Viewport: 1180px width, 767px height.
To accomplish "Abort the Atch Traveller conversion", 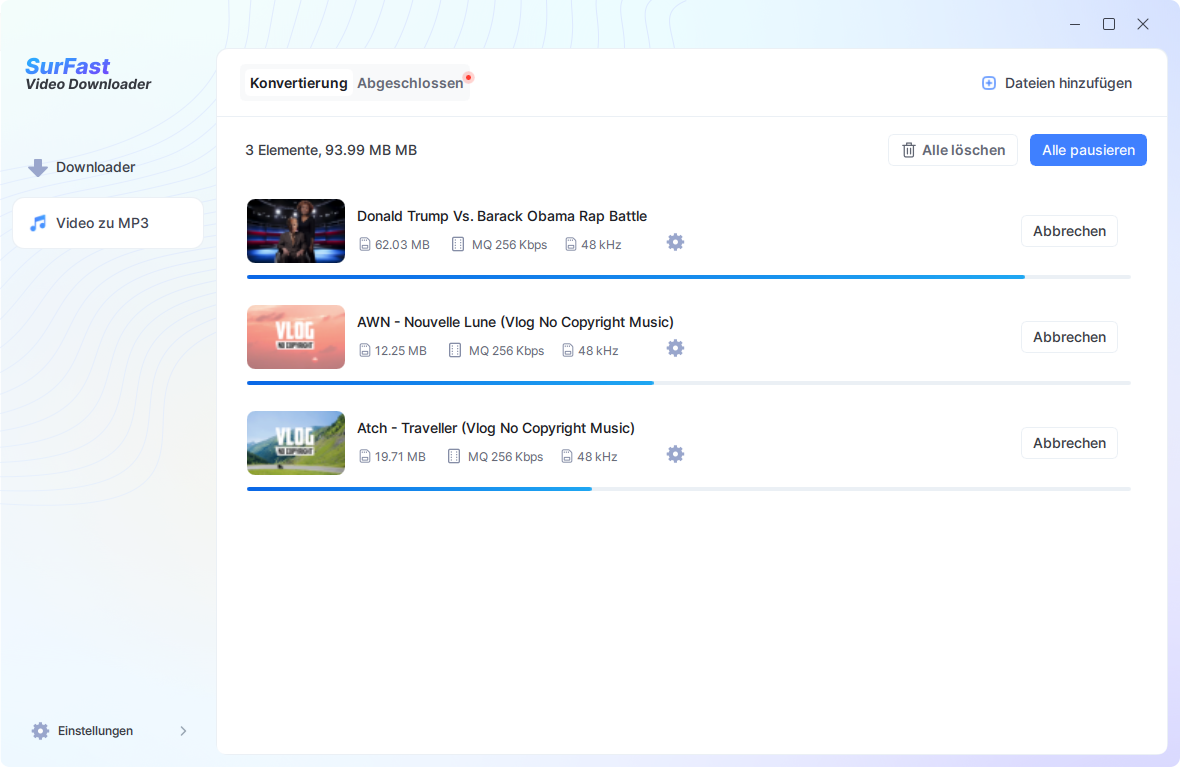I will [1069, 443].
